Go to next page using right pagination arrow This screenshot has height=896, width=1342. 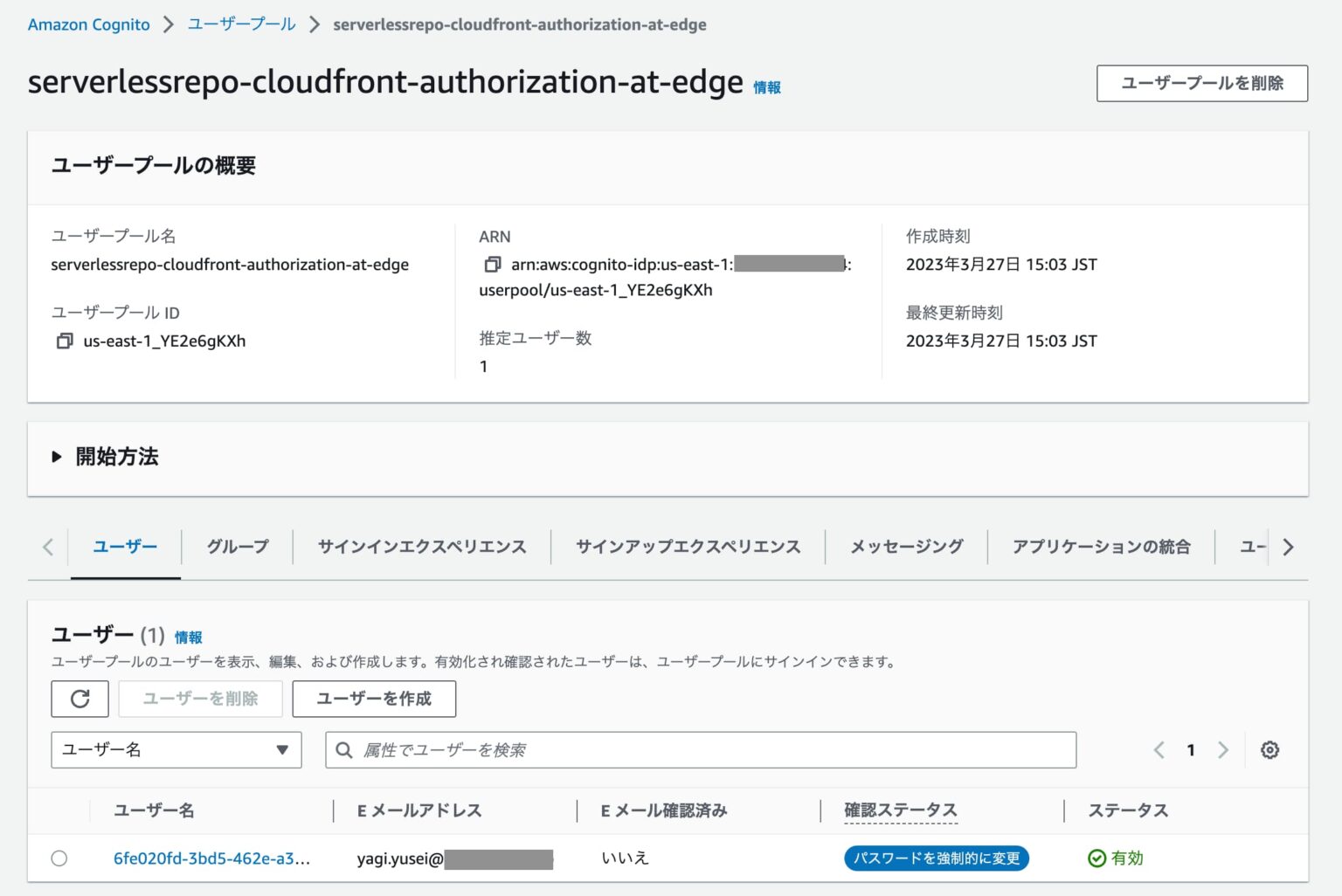coord(1222,749)
